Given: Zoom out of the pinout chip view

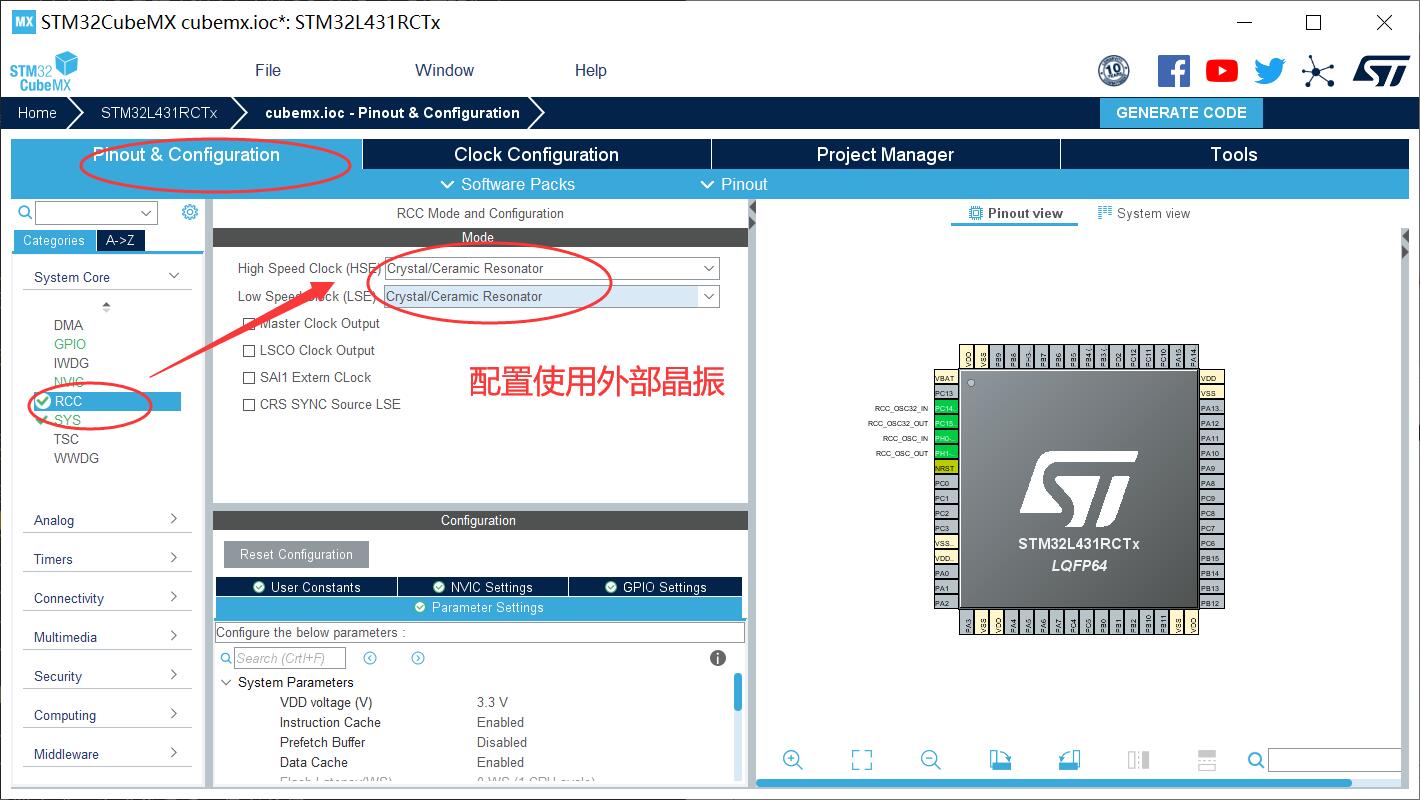Looking at the screenshot, I should [x=931, y=760].
